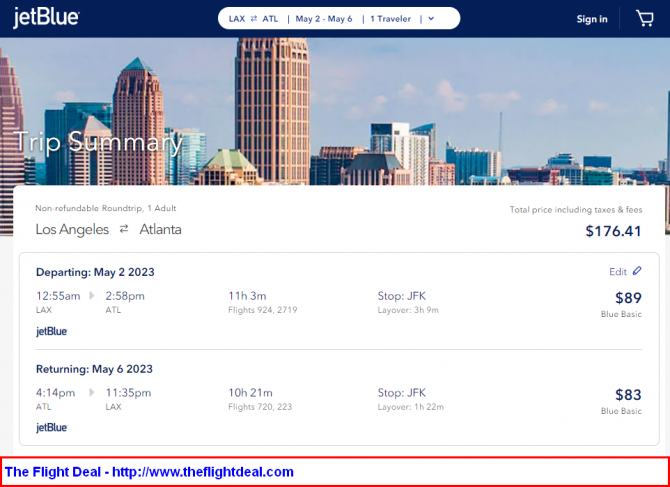Click 'Stop: JFK' on departing flight

tap(402, 296)
